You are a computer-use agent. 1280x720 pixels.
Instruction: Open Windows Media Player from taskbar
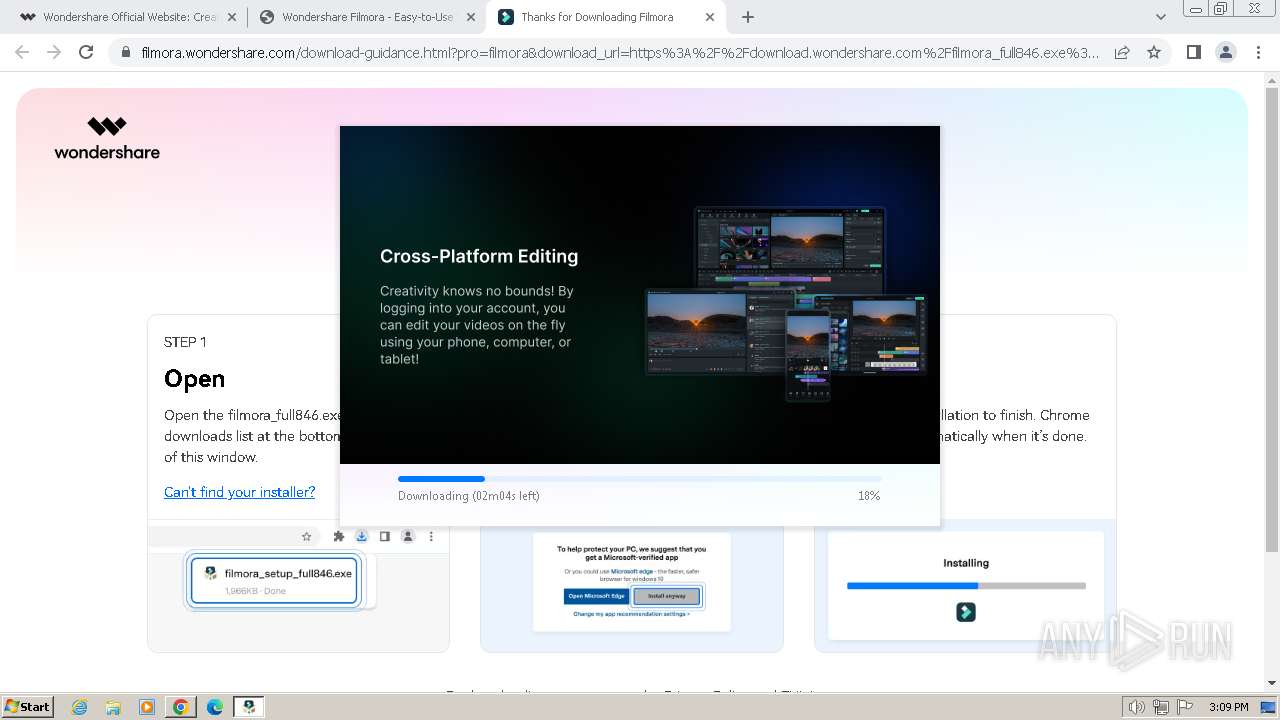click(x=147, y=707)
